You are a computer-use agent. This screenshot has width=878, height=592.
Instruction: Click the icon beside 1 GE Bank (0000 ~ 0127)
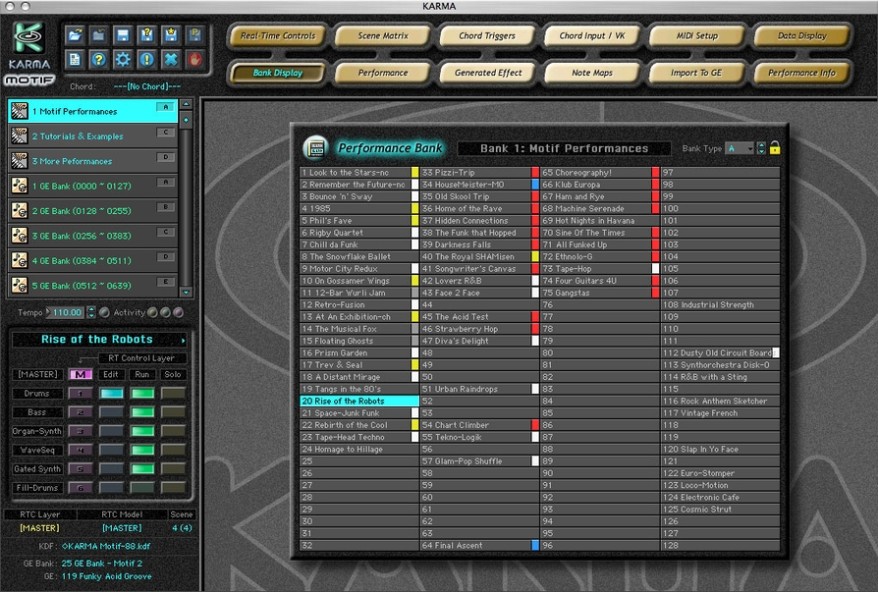[x=20, y=185]
